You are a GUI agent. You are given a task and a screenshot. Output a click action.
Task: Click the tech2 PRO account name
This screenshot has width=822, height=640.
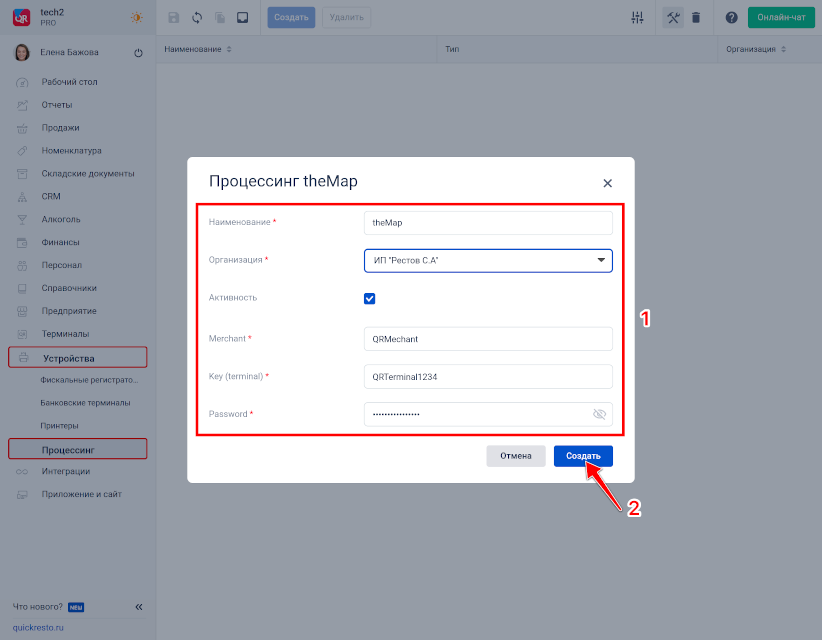tap(52, 17)
